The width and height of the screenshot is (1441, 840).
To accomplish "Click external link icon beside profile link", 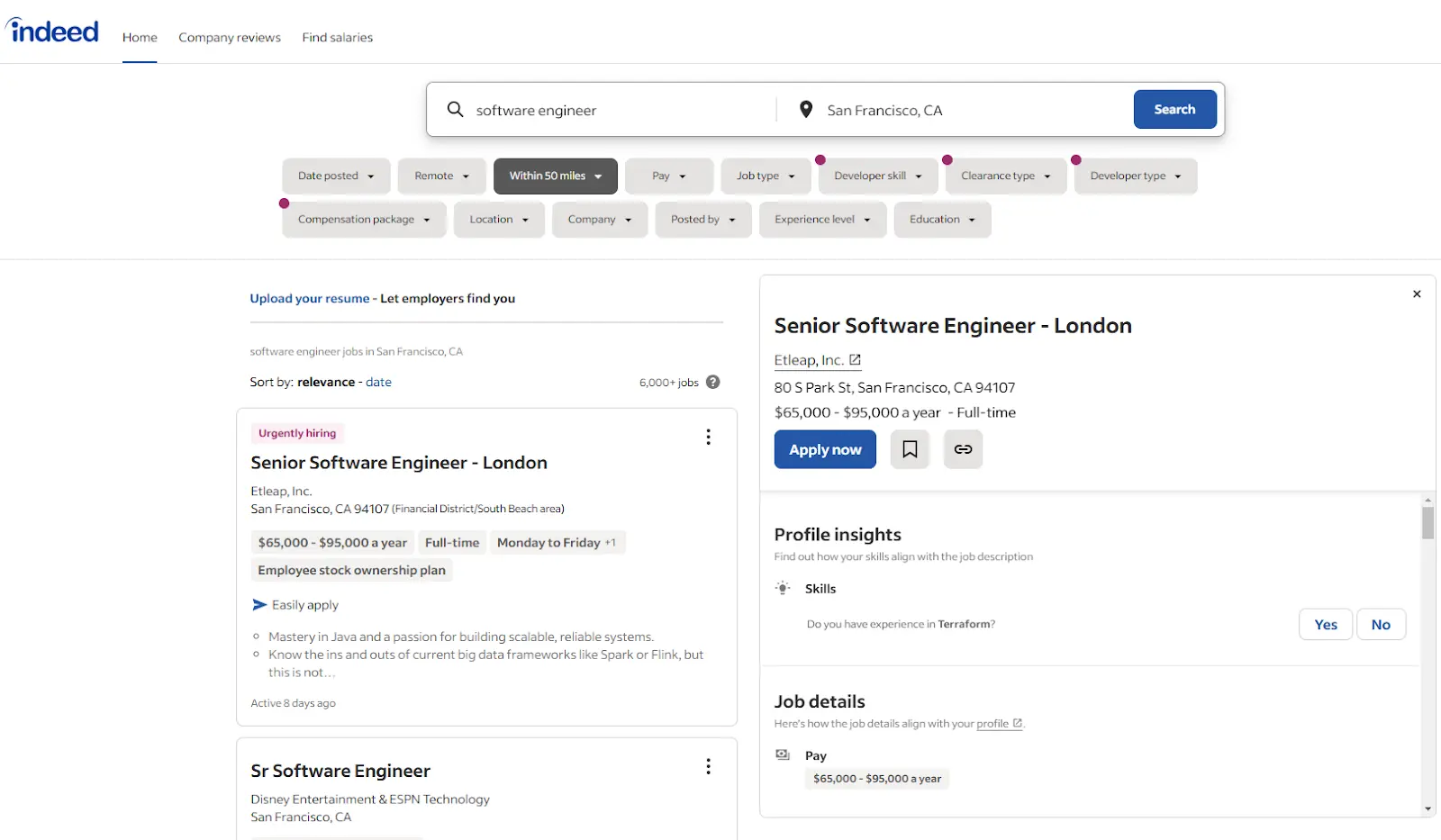I will click(x=1018, y=723).
